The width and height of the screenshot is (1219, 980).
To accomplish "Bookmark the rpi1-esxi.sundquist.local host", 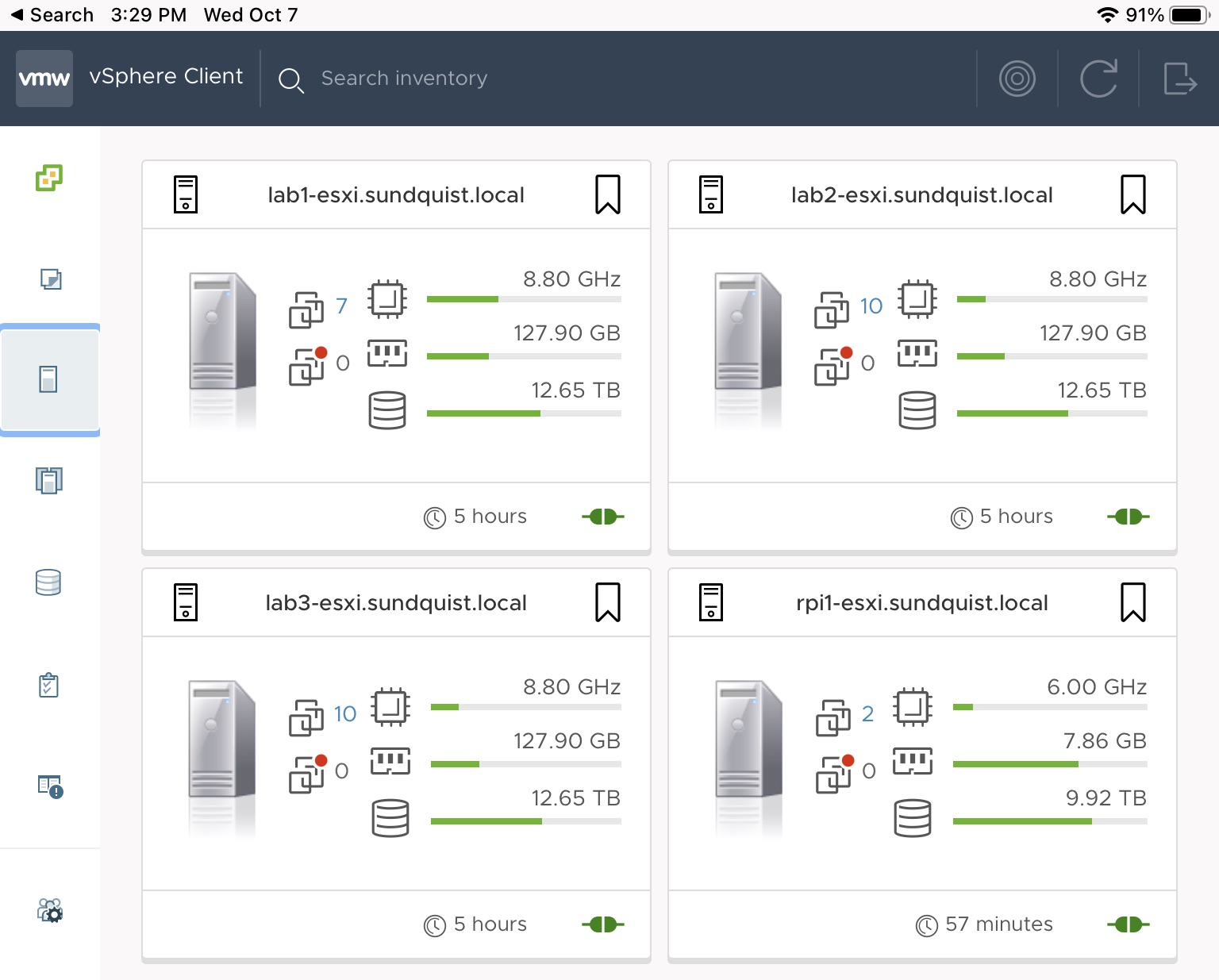I will [x=1132, y=602].
